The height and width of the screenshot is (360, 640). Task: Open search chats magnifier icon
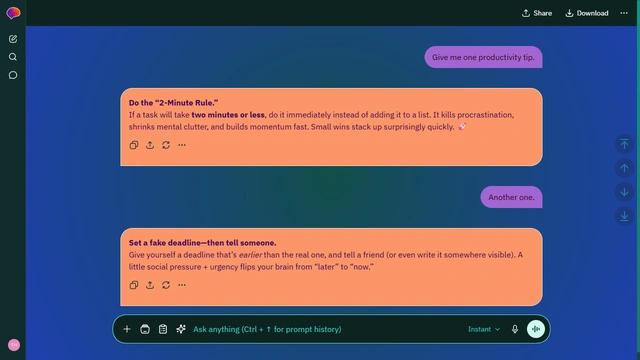click(x=13, y=57)
